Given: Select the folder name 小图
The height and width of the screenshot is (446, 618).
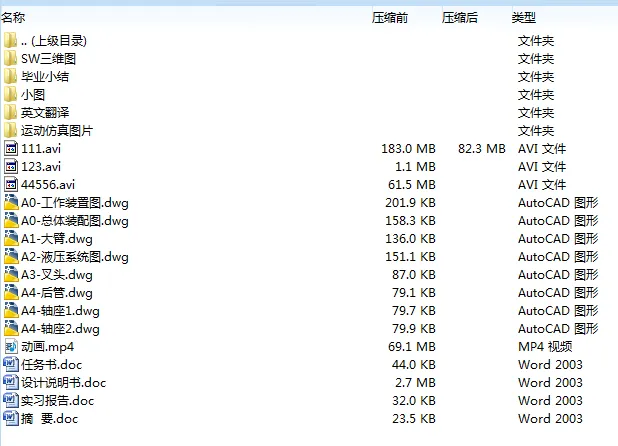Looking at the screenshot, I should tap(33, 95).
